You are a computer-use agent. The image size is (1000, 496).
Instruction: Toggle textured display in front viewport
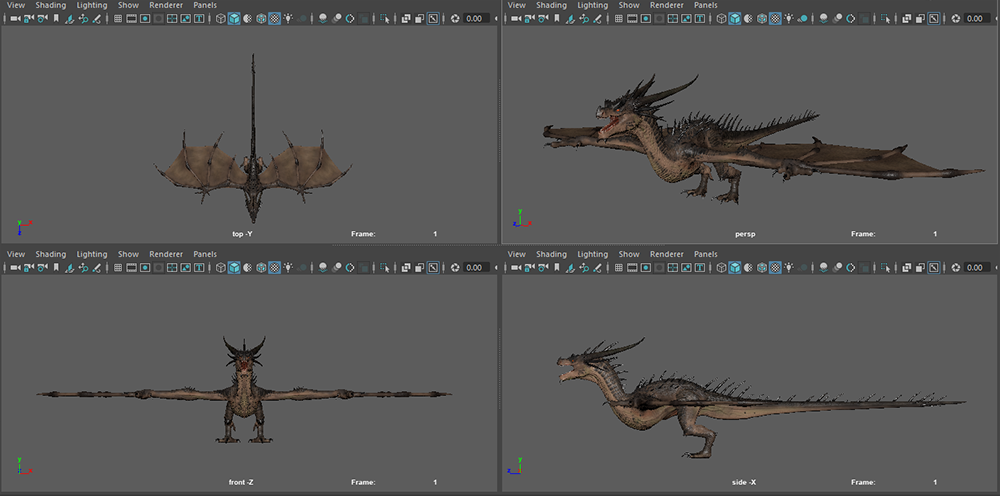pos(275,268)
